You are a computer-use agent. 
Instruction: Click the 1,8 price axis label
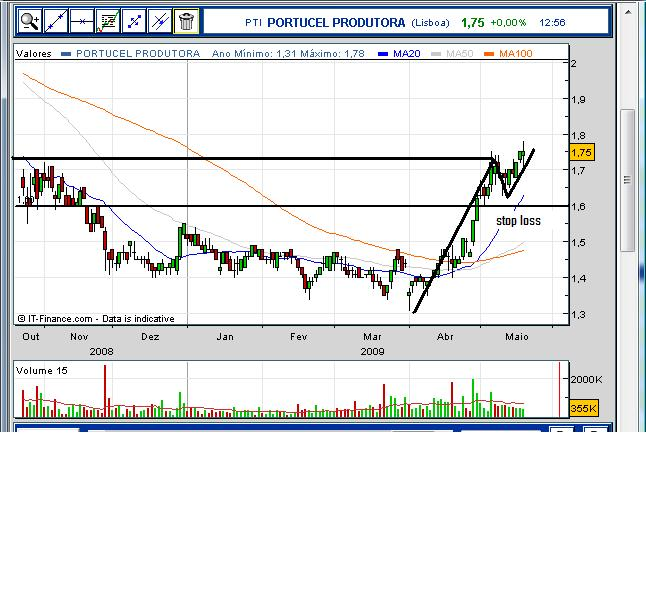pos(578,135)
